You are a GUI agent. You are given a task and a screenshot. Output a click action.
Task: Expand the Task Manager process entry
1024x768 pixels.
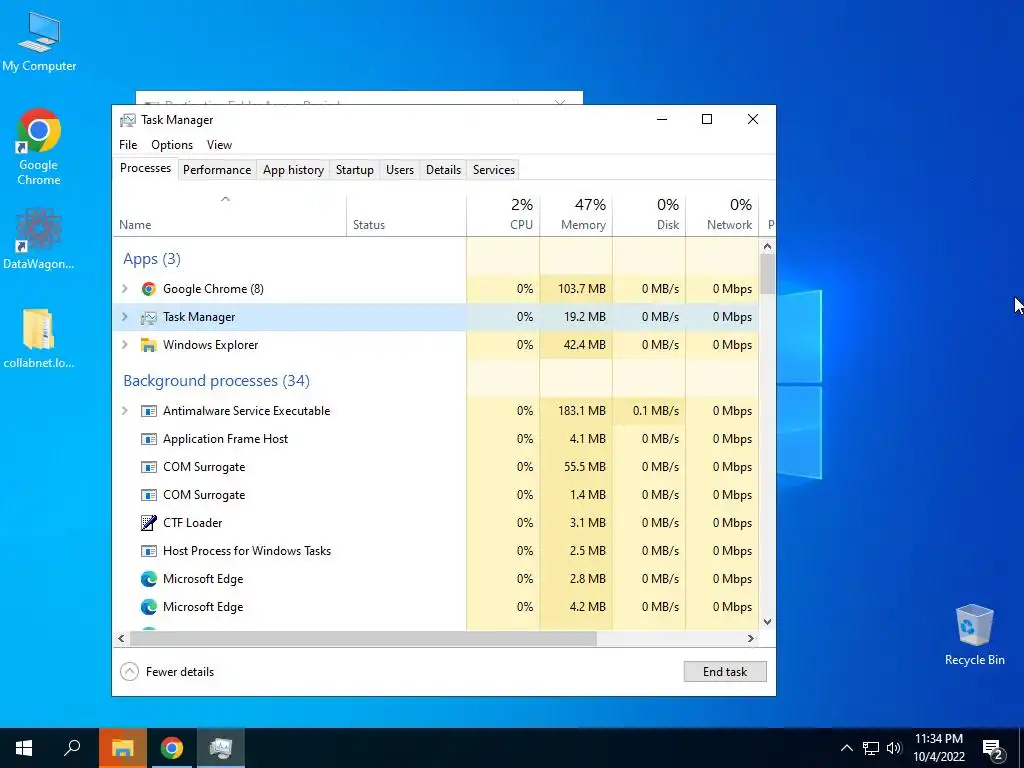pyautogui.click(x=125, y=317)
